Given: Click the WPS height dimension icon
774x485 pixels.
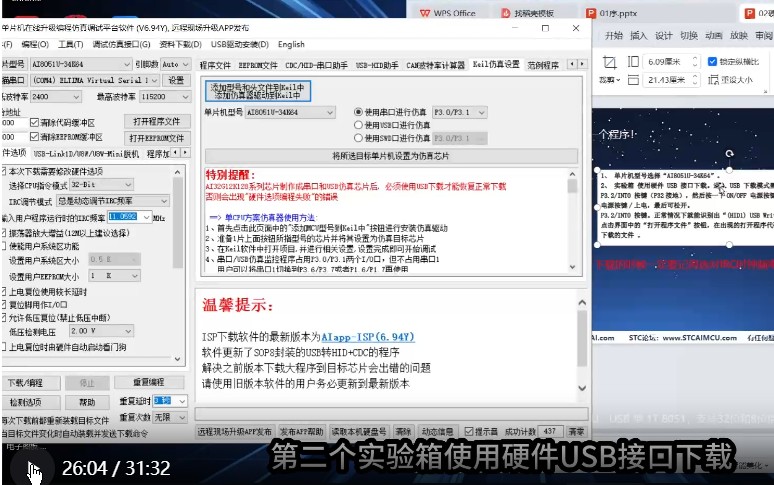Looking at the screenshot, I should [x=633, y=62].
